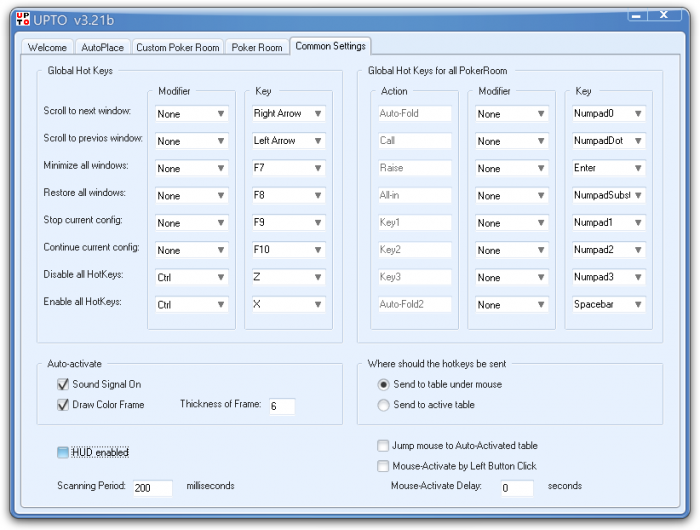Open modifier dropdown in the Raise row
700x530 pixels.
[512, 168]
